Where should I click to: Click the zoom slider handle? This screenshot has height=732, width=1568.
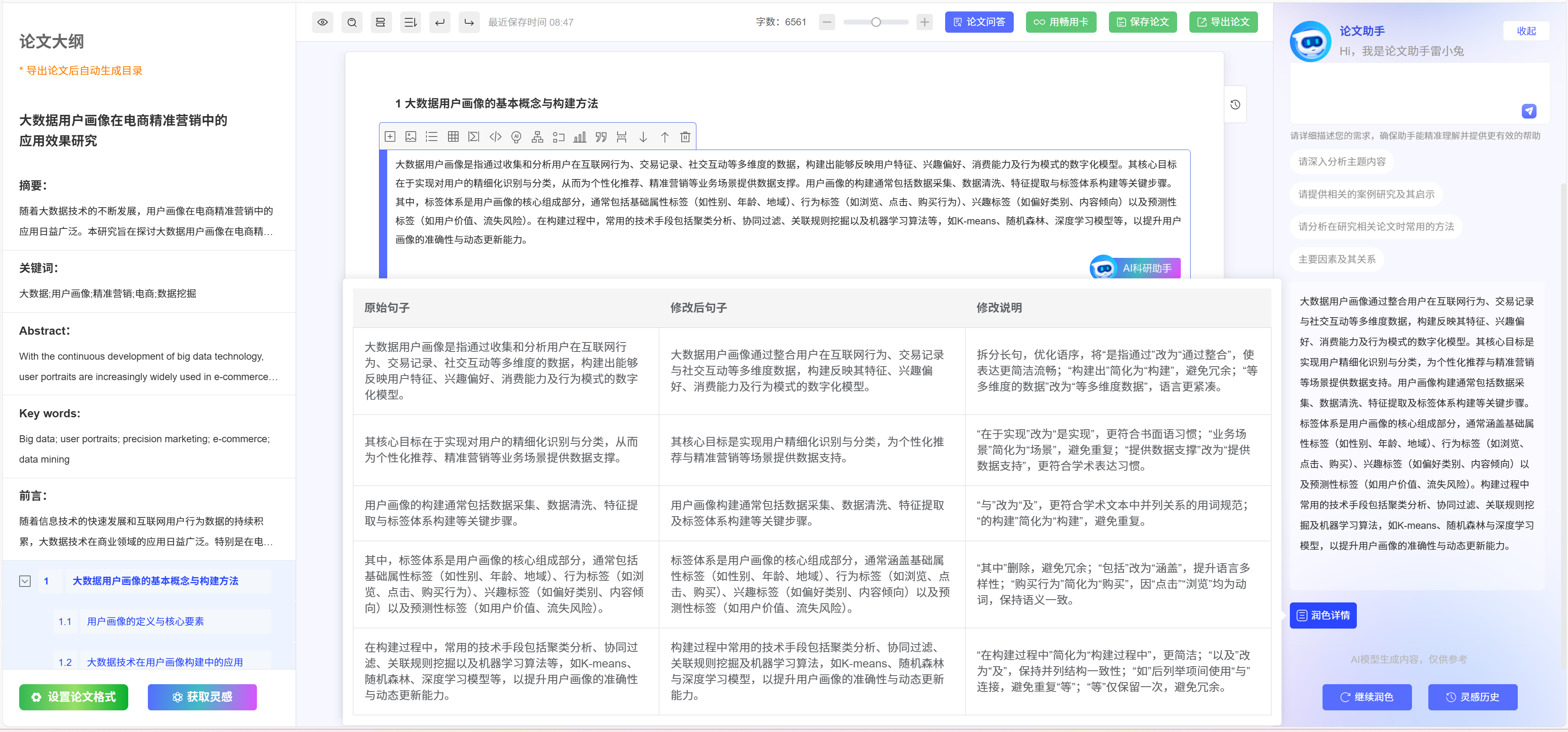[x=875, y=22]
